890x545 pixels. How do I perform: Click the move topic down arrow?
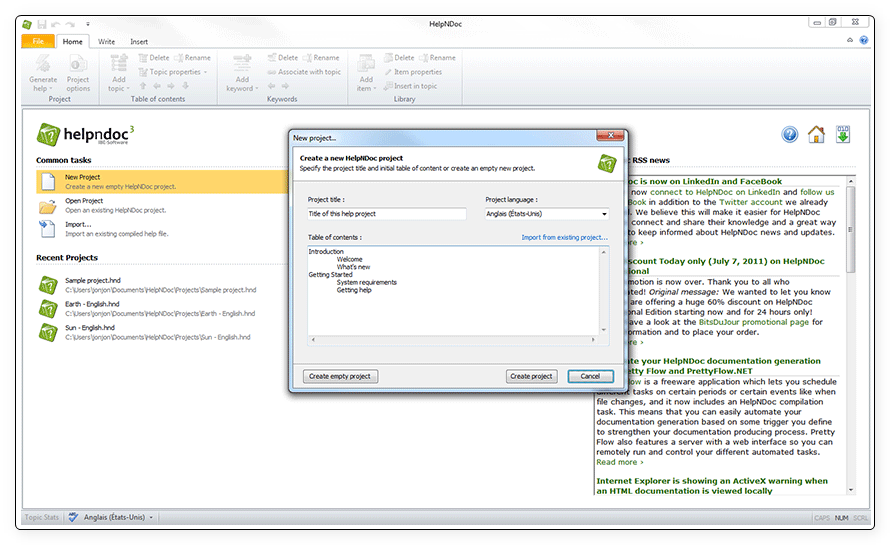click(185, 86)
